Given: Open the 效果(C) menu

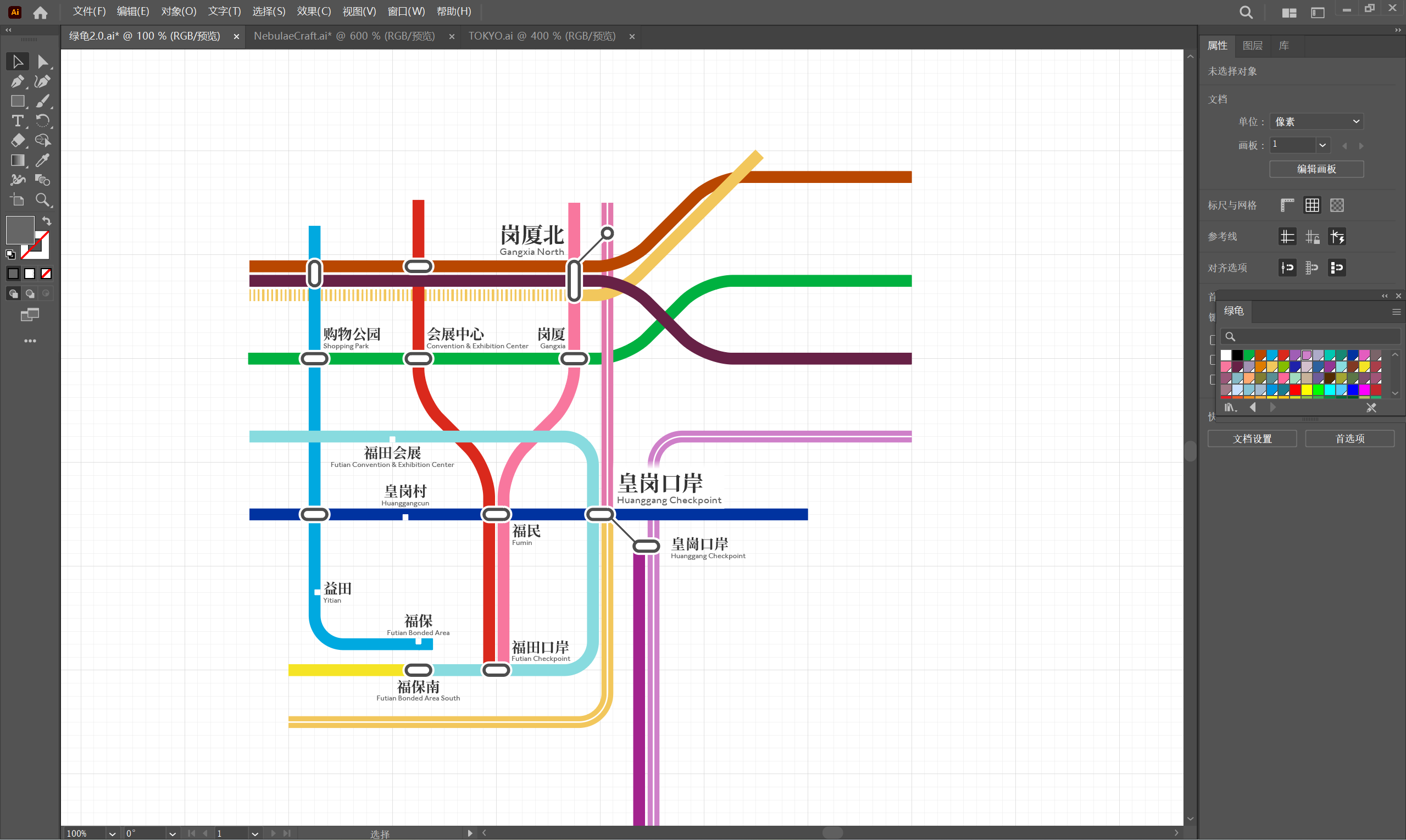Looking at the screenshot, I should (x=314, y=12).
